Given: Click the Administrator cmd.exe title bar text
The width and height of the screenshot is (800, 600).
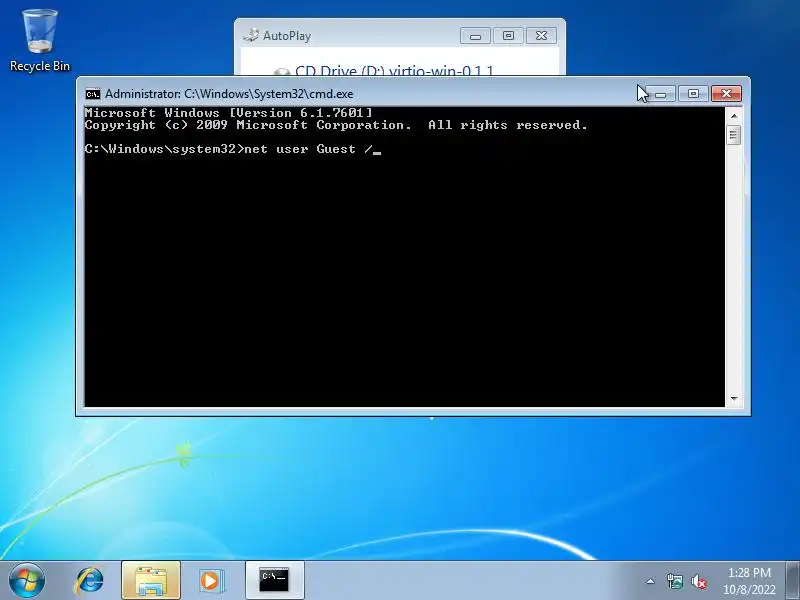Looking at the screenshot, I should point(229,94).
